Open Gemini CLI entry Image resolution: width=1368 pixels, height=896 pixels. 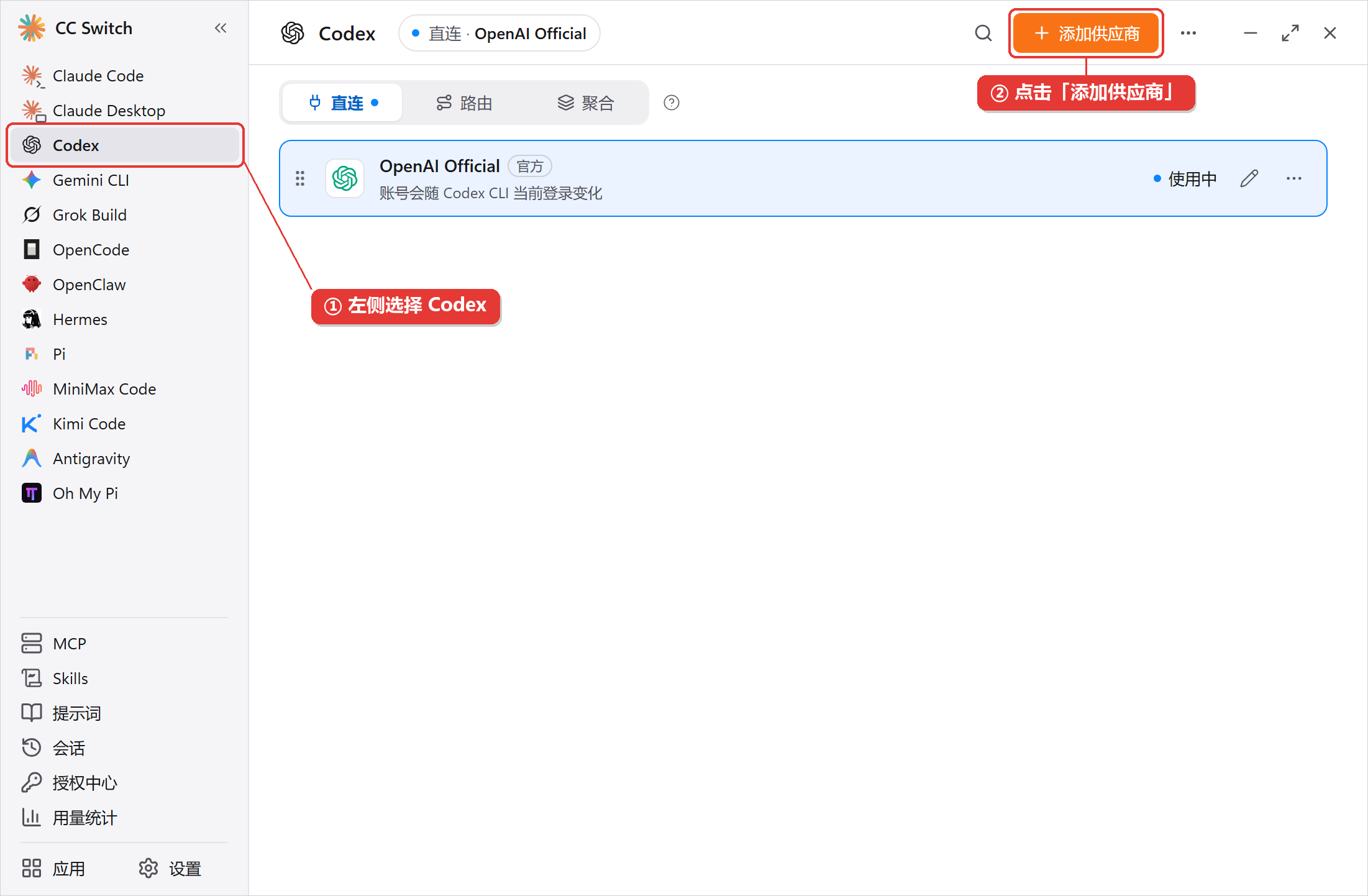(x=124, y=180)
